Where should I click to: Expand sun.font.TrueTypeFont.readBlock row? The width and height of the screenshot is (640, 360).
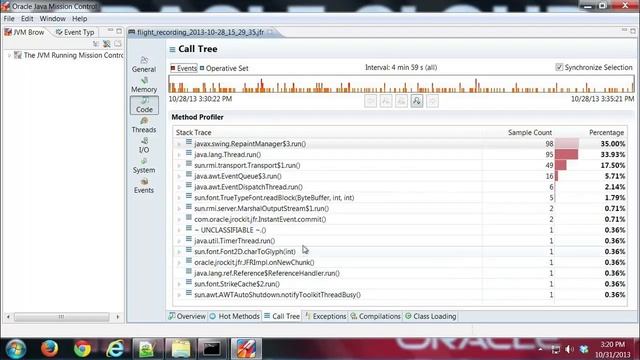179,198
